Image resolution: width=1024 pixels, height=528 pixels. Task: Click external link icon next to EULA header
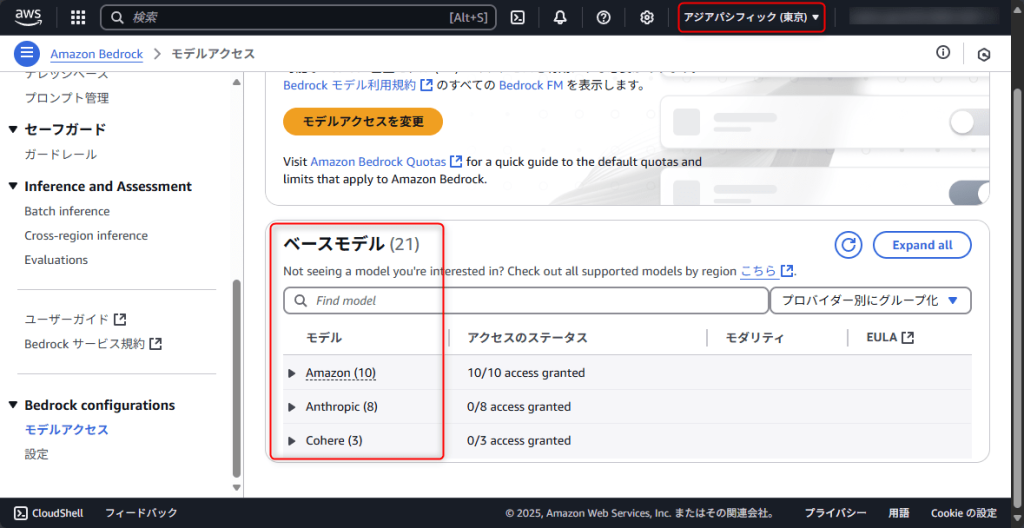pos(908,338)
